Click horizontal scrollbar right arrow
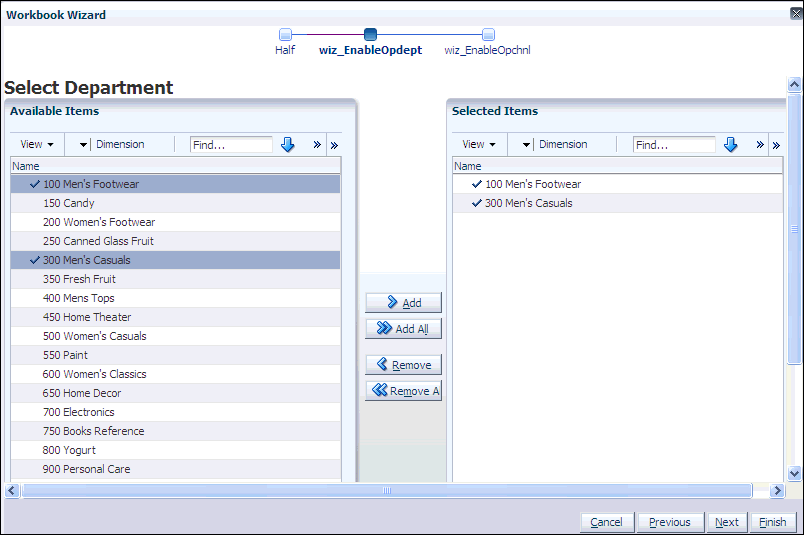This screenshot has height=535, width=804. 777,490
